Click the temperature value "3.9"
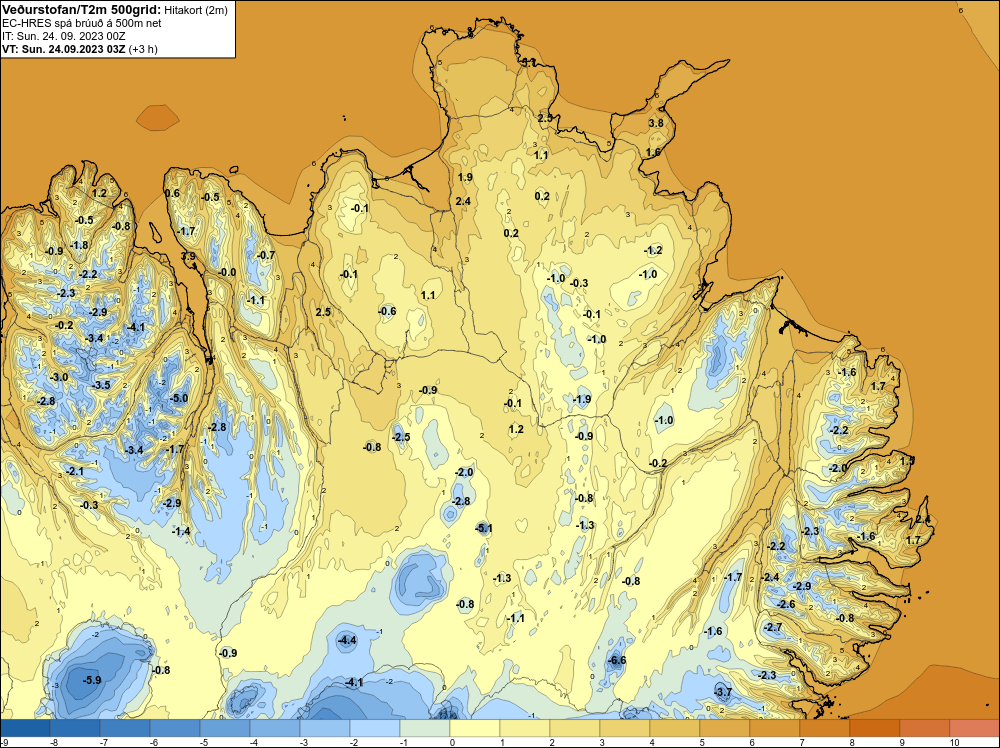 pyautogui.click(x=188, y=256)
